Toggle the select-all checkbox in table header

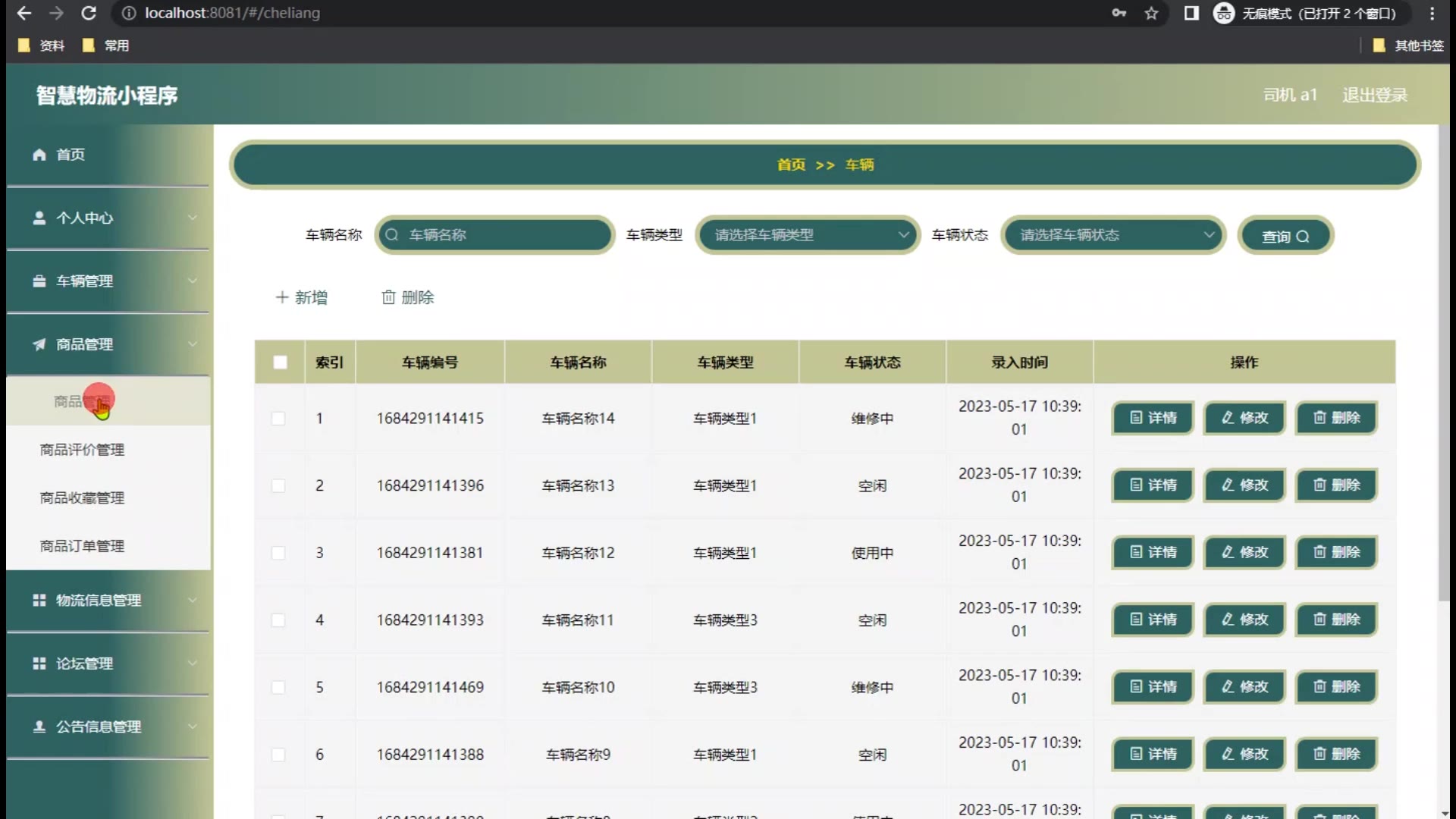coord(280,362)
